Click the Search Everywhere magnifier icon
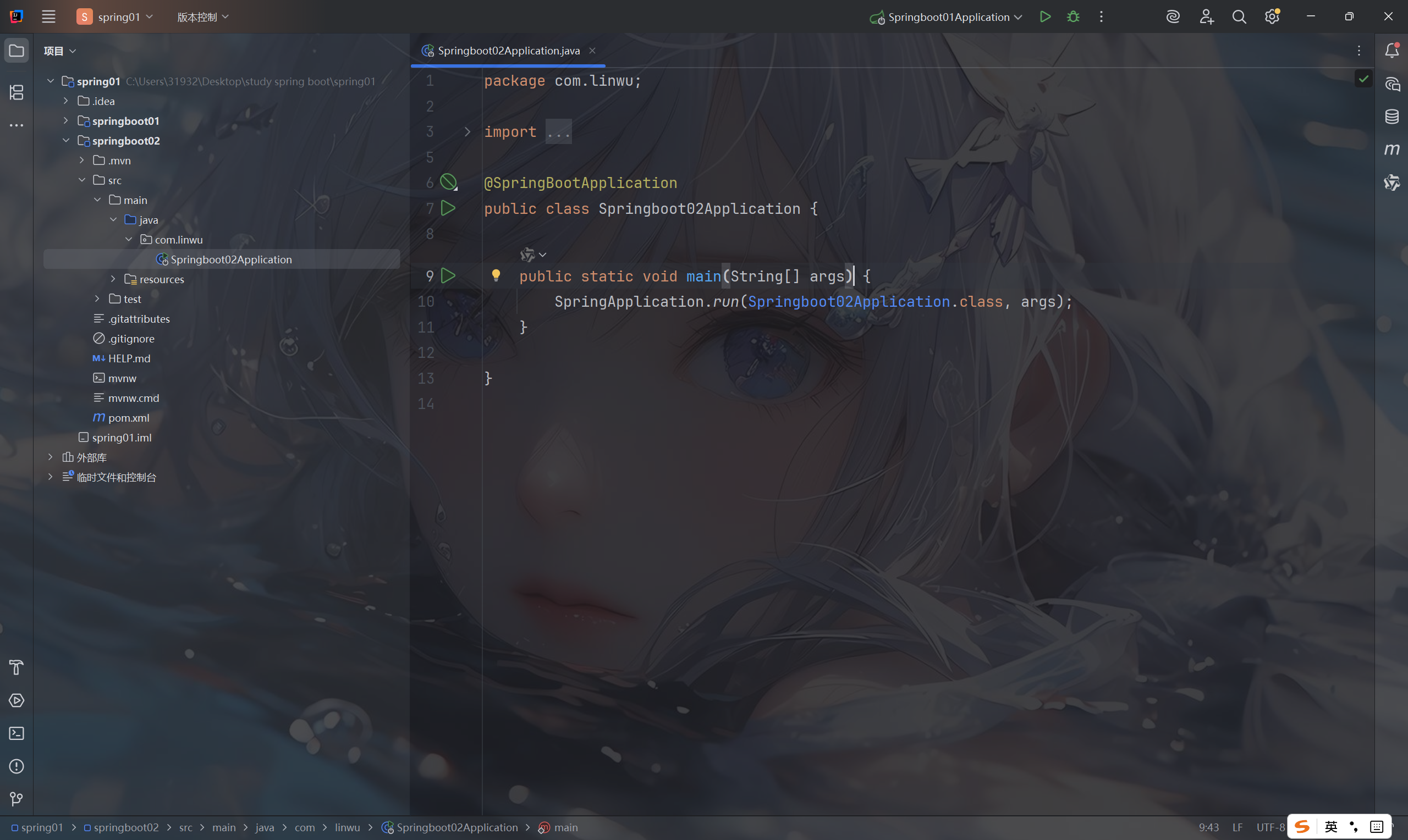Viewport: 1408px width, 840px height. click(1239, 17)
